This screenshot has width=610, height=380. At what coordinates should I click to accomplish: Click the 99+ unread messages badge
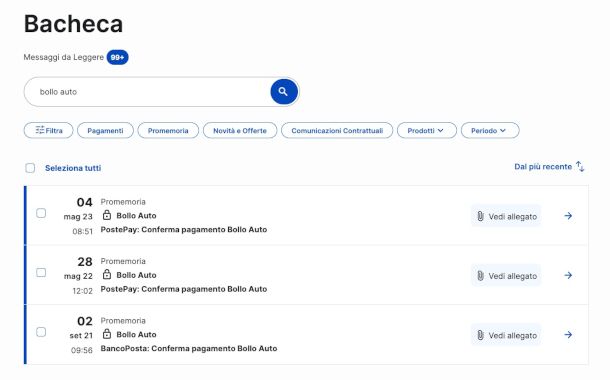117,58
